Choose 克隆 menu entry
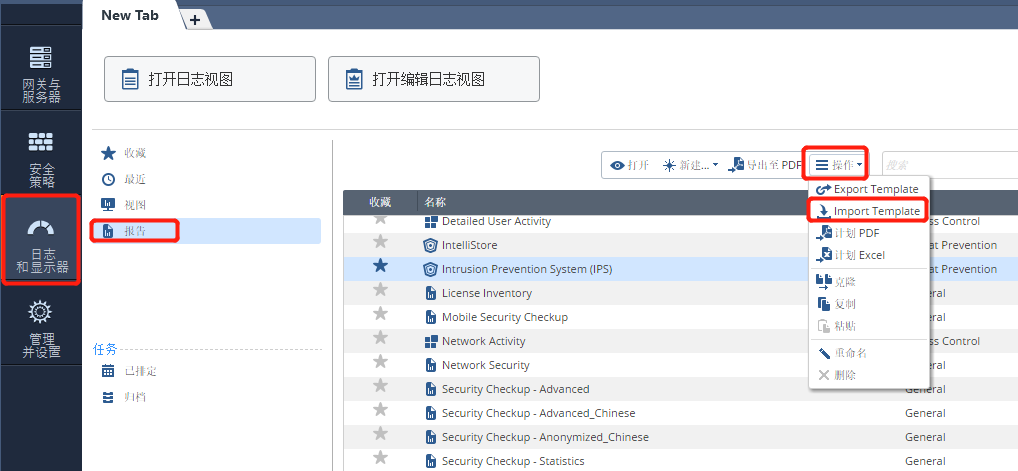The image size is (1018, 471). click(x=869, y=282)
